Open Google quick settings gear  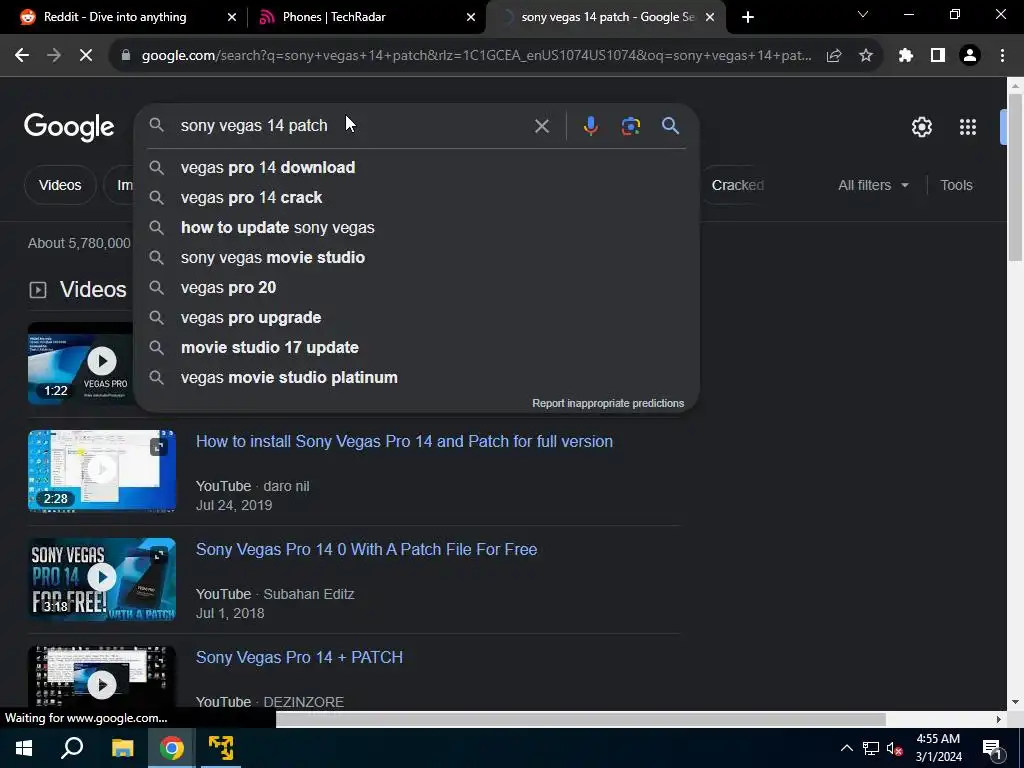[921, 127]
